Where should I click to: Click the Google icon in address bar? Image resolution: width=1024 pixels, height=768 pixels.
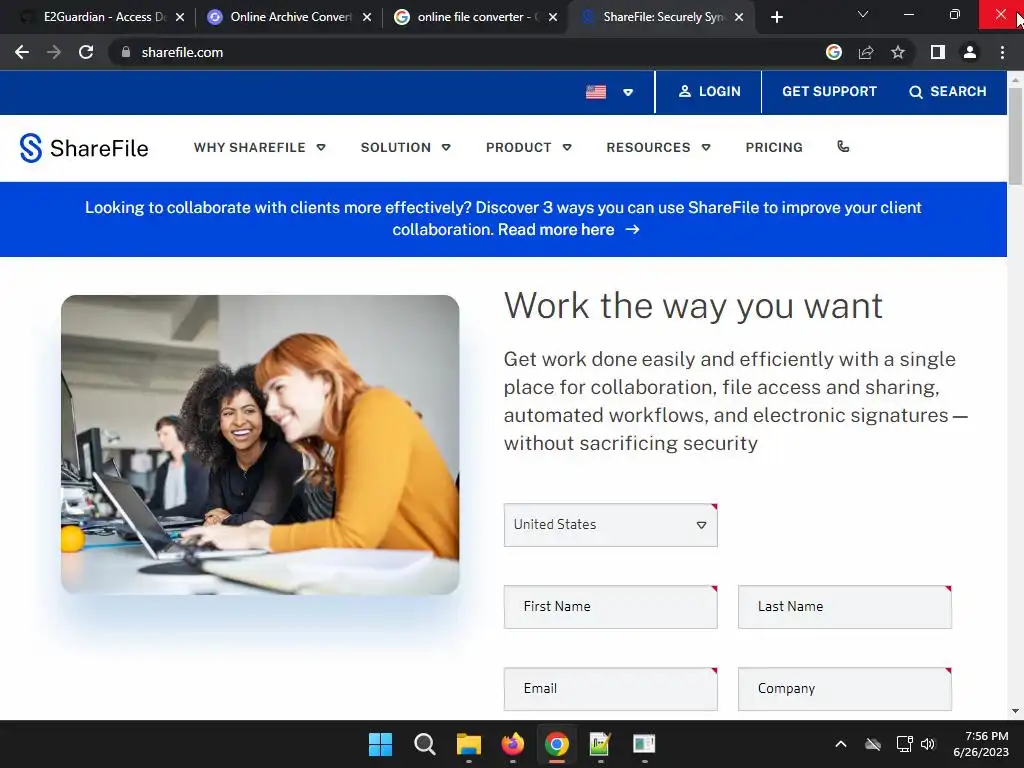834,52
